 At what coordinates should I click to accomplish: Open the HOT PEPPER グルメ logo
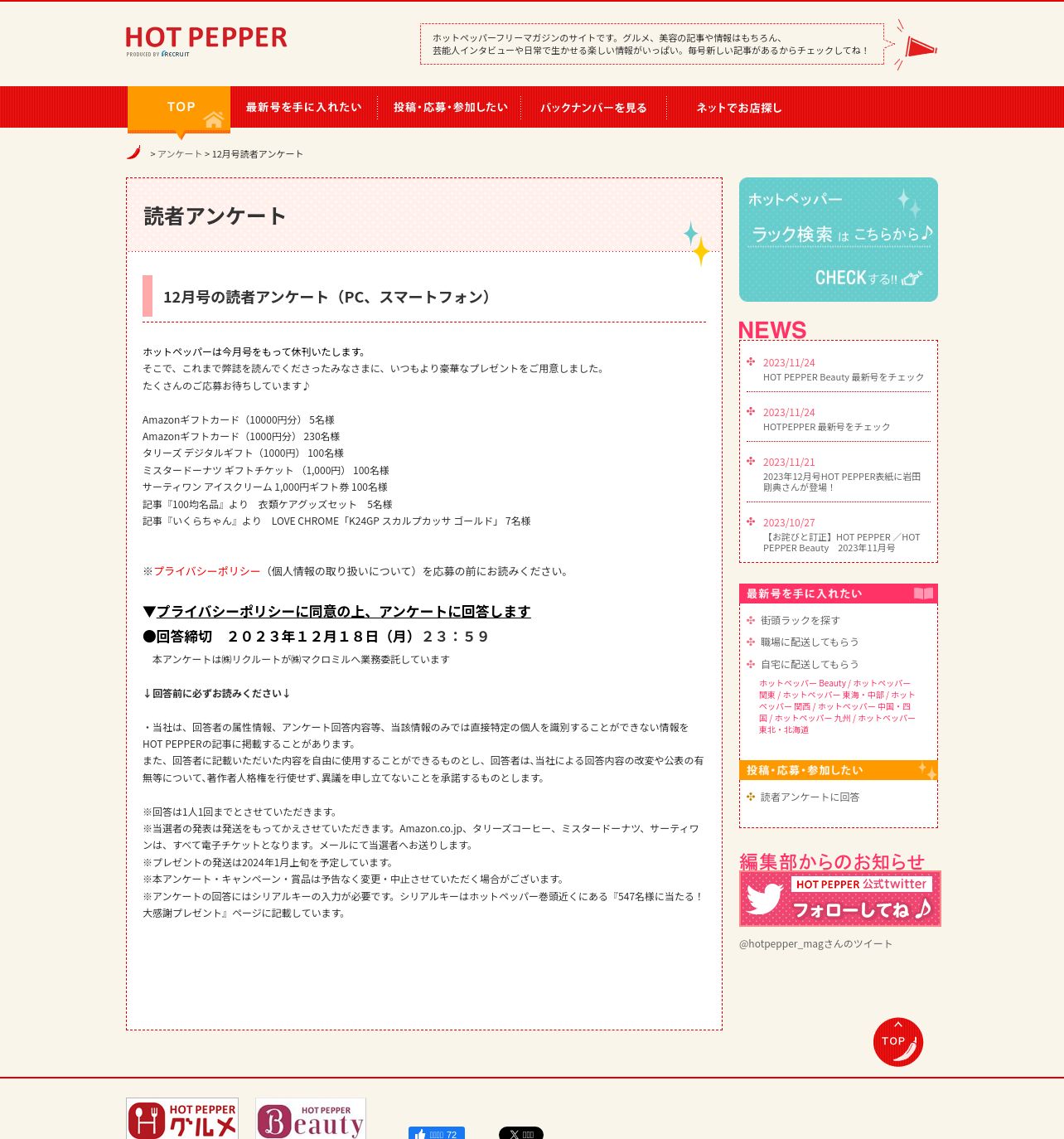click(182, 1118)
